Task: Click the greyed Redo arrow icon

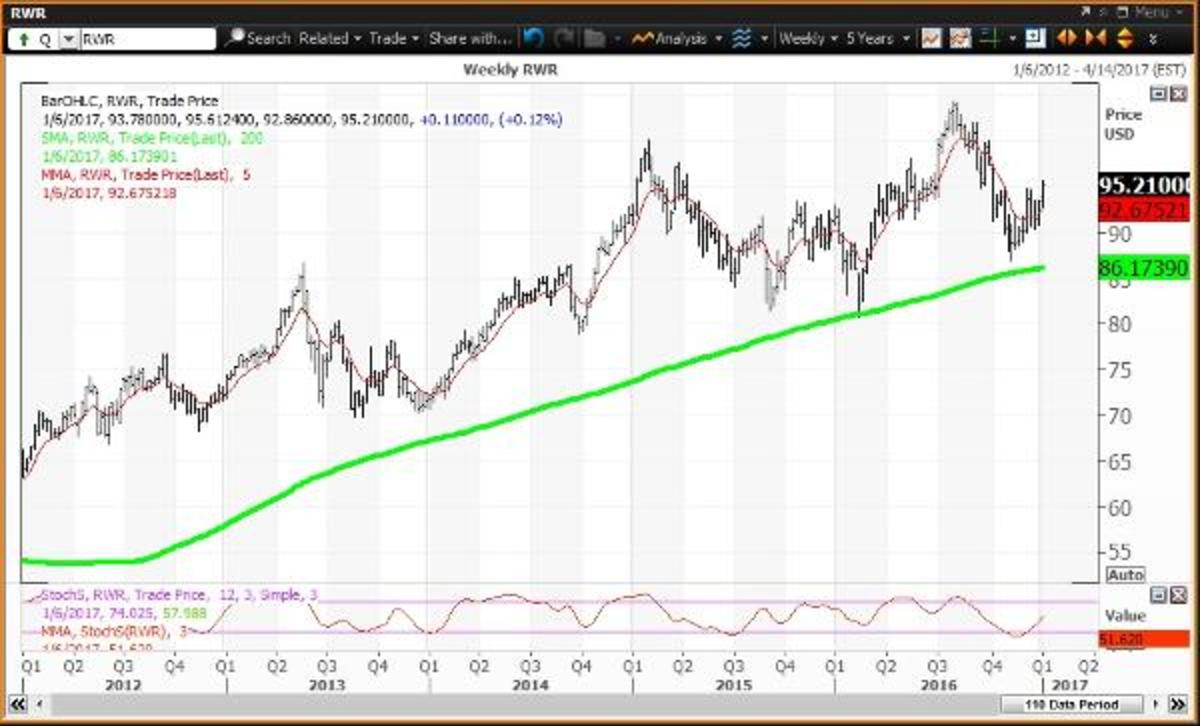Action: (564, 39)
